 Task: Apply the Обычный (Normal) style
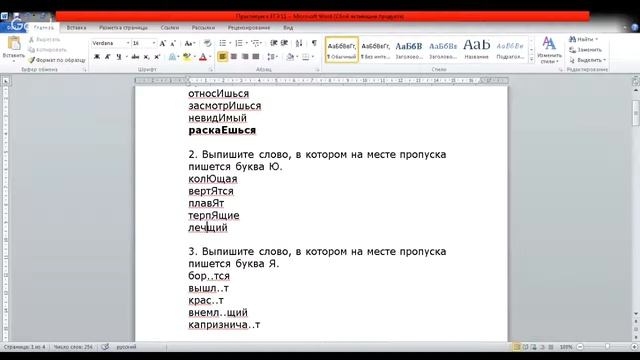click(342, 49)
